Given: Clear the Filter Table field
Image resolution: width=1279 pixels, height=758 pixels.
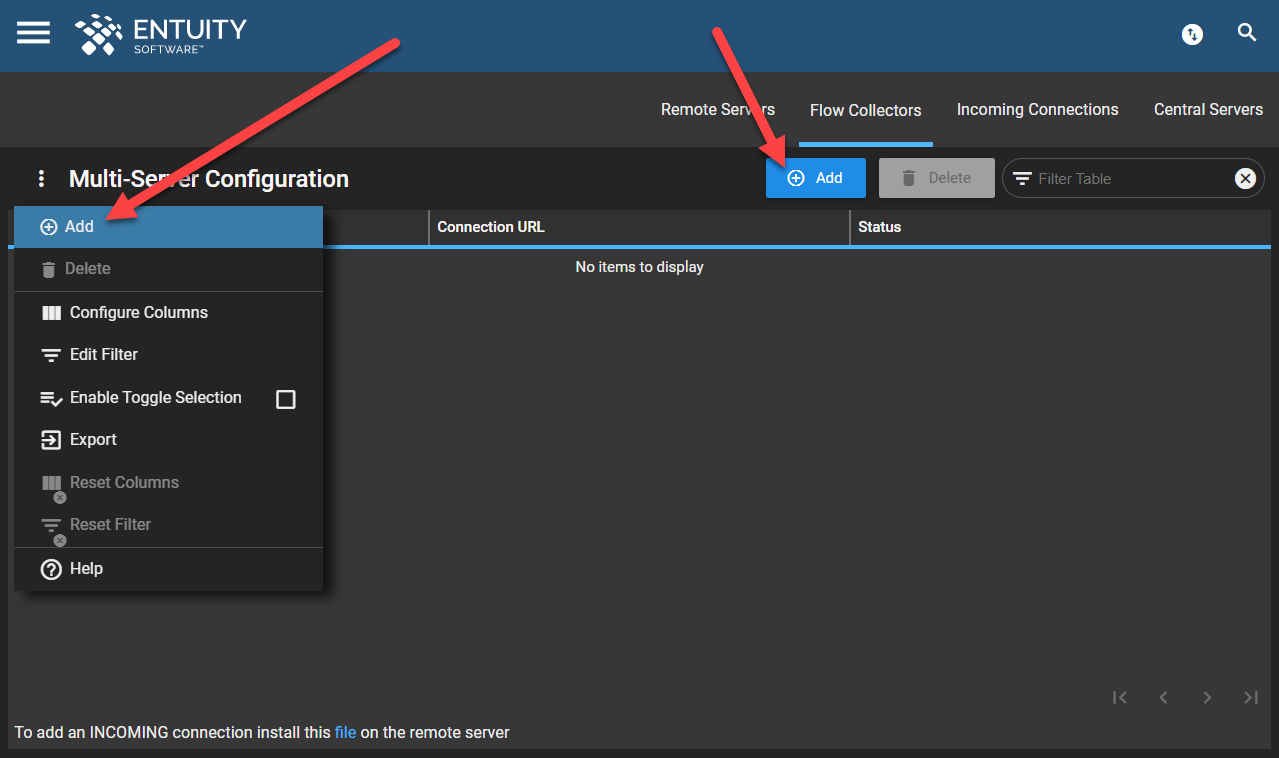Looking at the screenshot, I should coord(1245,179).
